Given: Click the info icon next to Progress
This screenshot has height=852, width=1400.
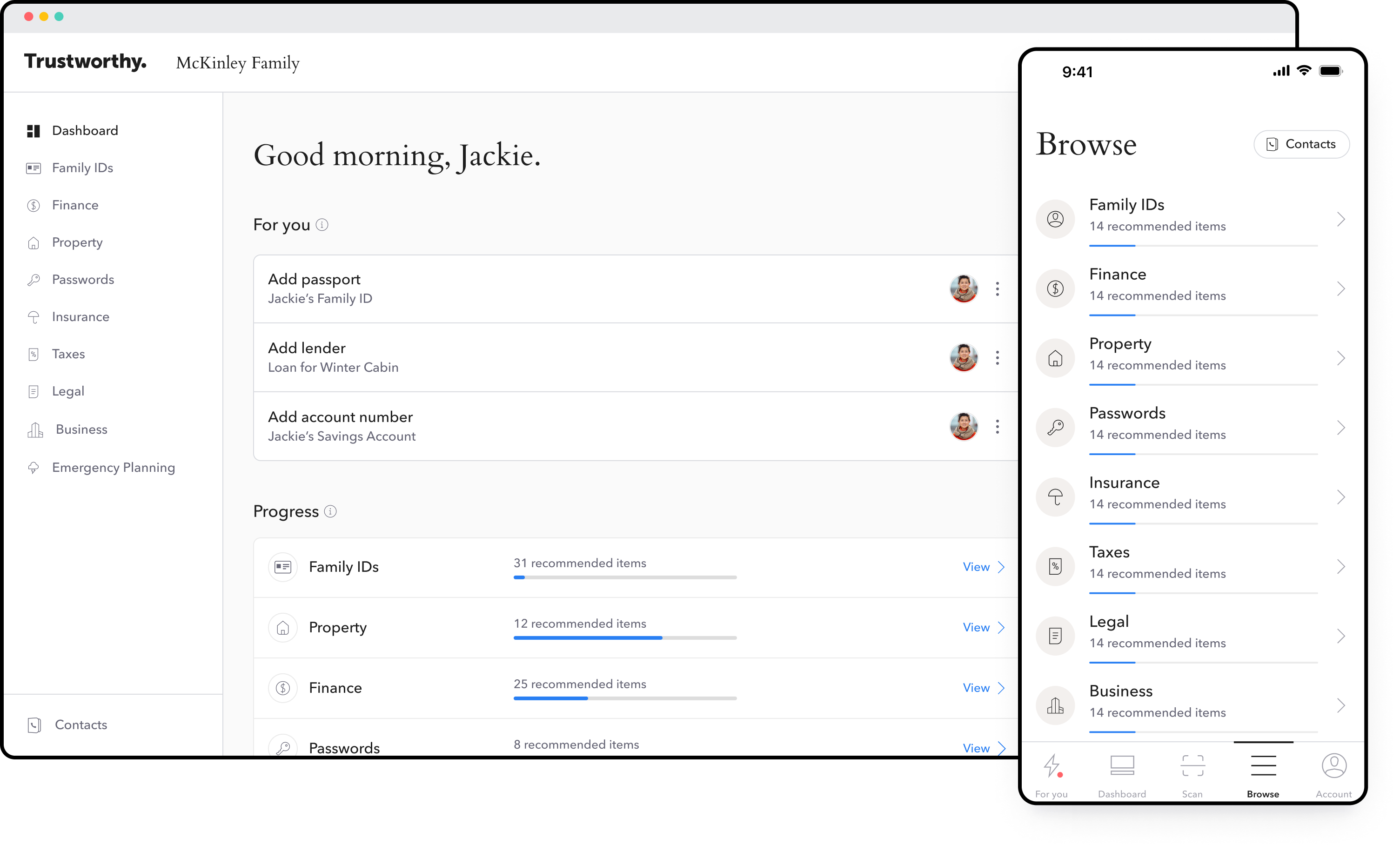Looking at the screenshot, I should tap(330, 511).
